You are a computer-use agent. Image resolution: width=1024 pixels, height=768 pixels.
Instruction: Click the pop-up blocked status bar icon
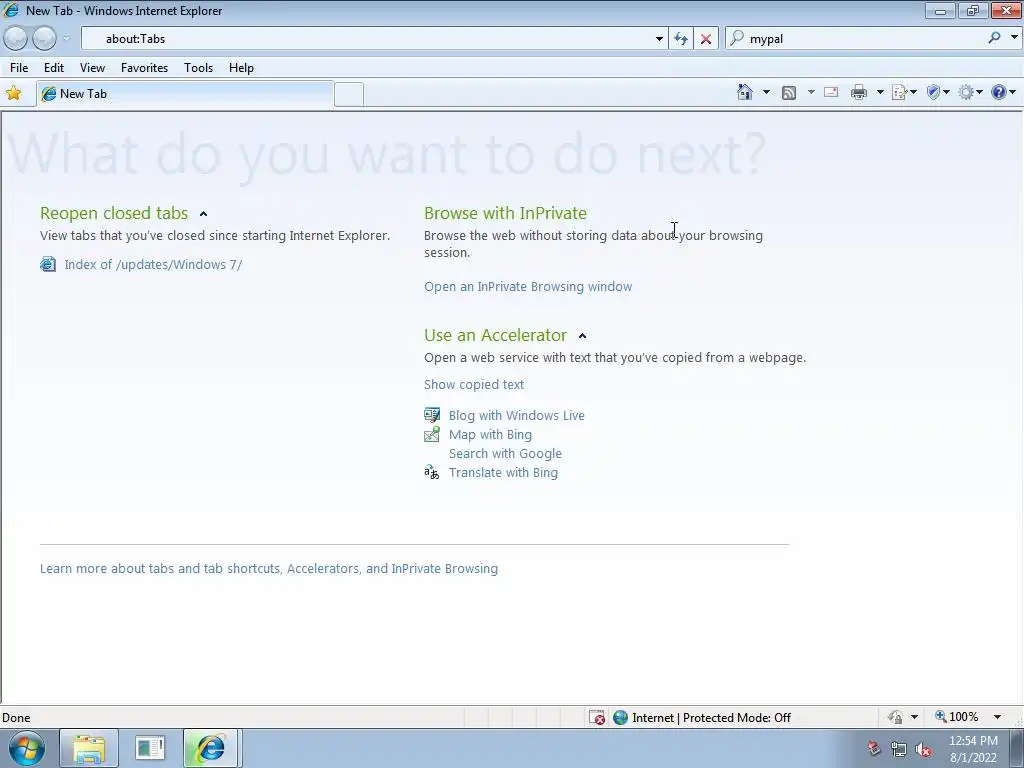coord(597,718)
